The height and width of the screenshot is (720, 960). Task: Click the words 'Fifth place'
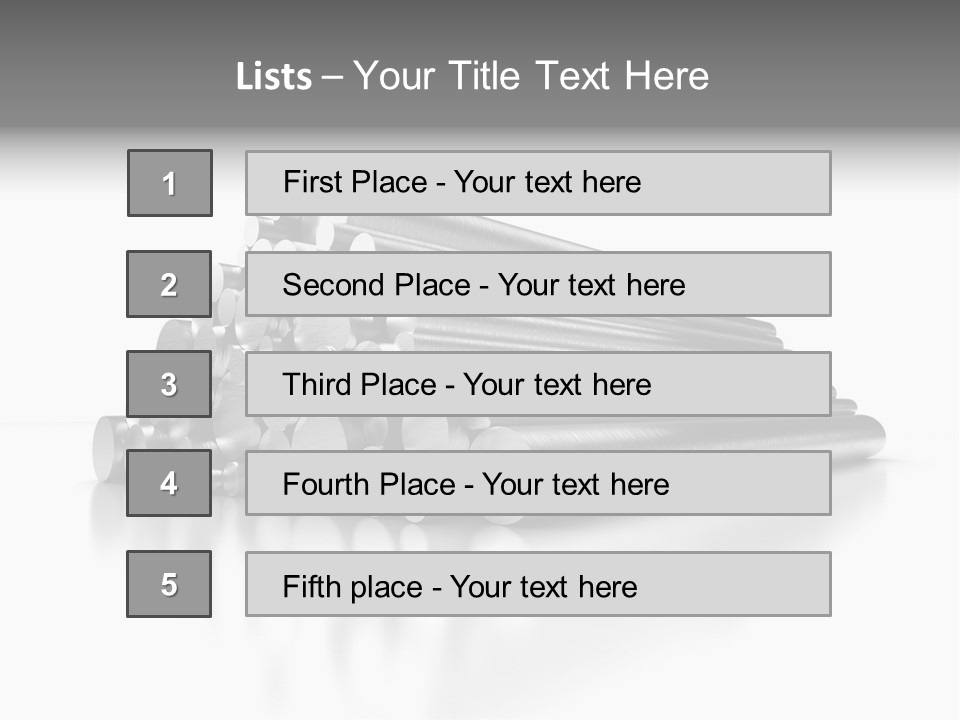click(352, 586)
